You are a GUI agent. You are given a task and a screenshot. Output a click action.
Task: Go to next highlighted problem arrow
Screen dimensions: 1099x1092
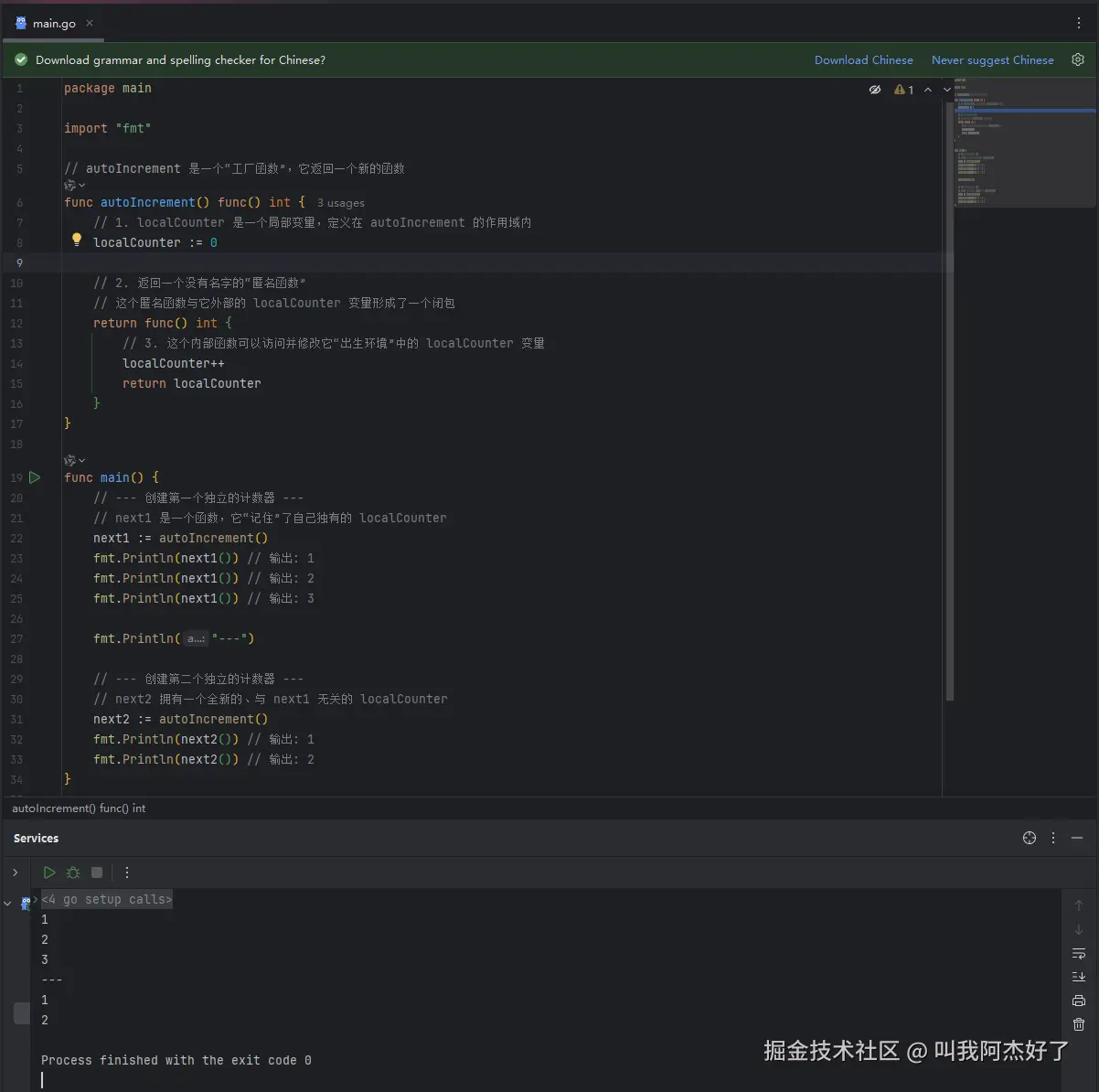947,90
